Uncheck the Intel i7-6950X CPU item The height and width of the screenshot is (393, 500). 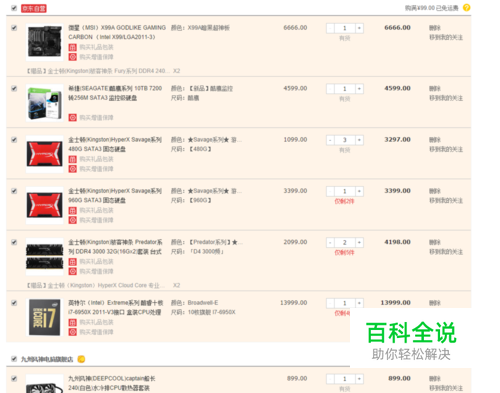click(14, 303)
